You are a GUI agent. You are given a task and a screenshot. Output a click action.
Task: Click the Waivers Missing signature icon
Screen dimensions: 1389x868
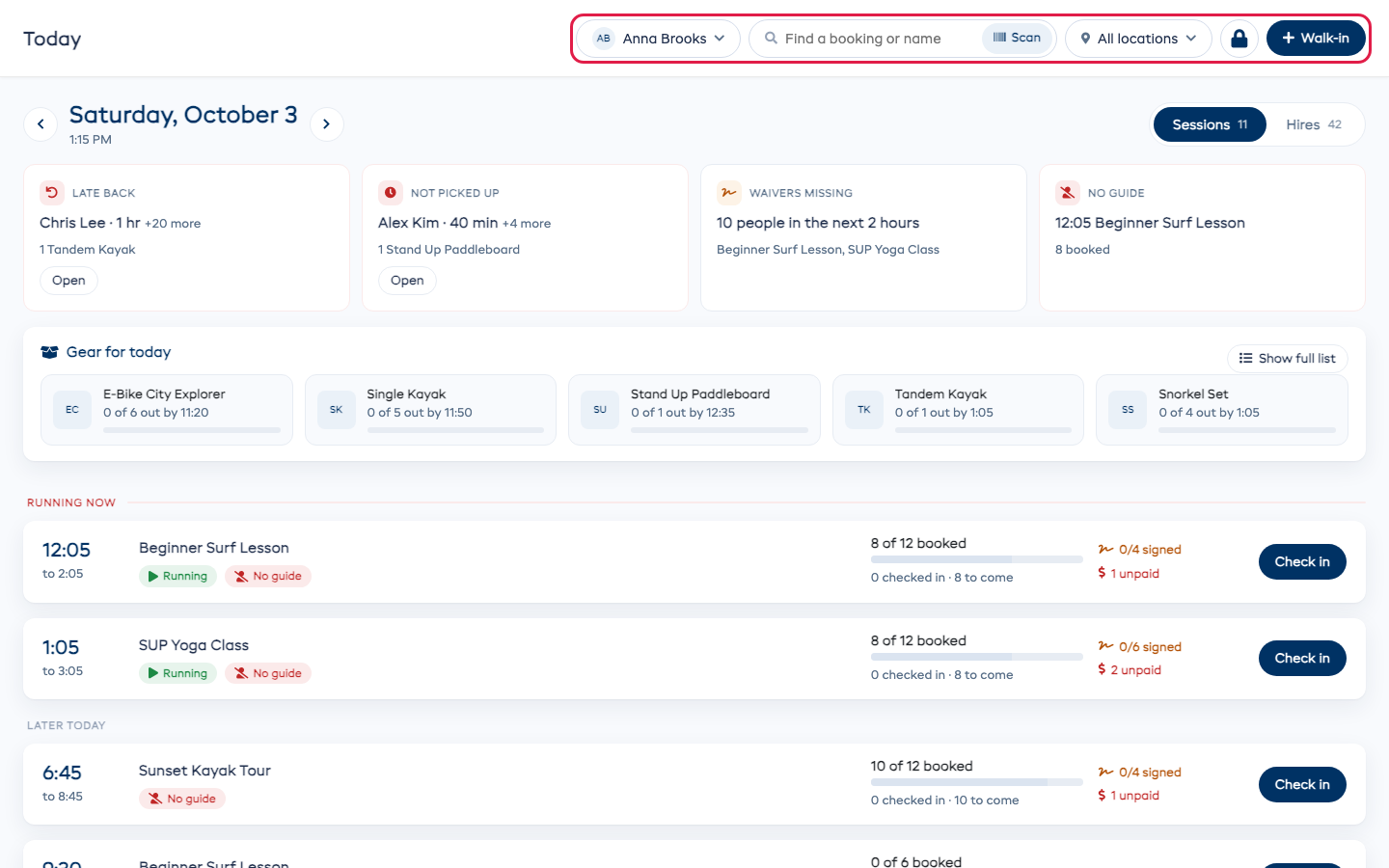click(729, 193)
